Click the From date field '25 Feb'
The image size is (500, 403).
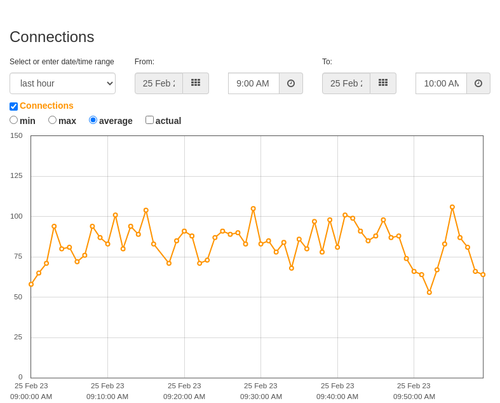[x=159, y=83]
